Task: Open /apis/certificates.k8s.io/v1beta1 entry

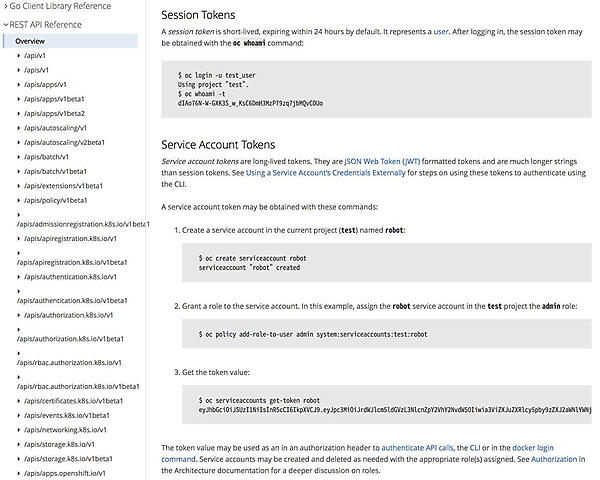Action: pyautogui.click(x=74, y=400)
